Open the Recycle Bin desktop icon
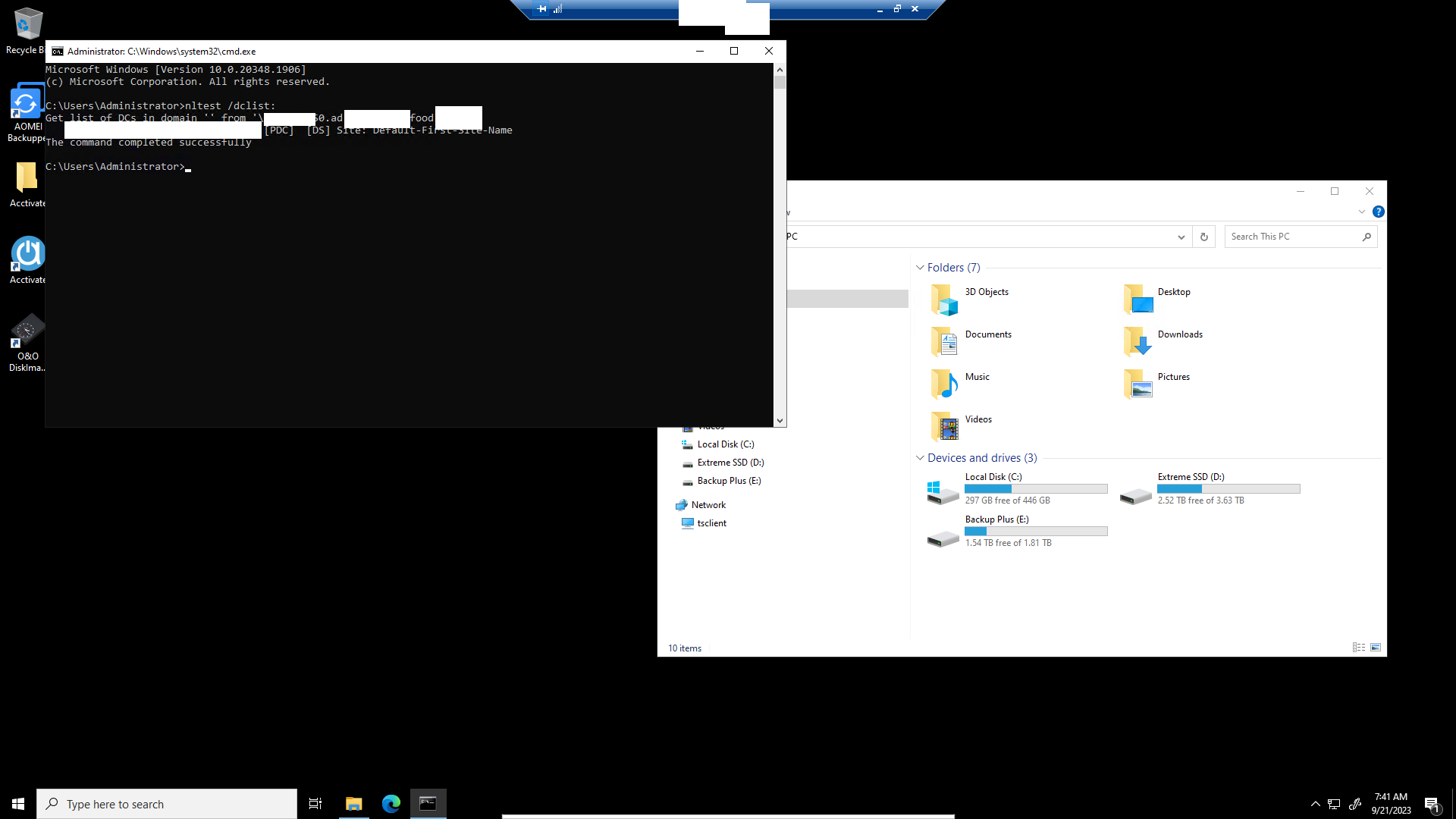 [x=27, y=30]
